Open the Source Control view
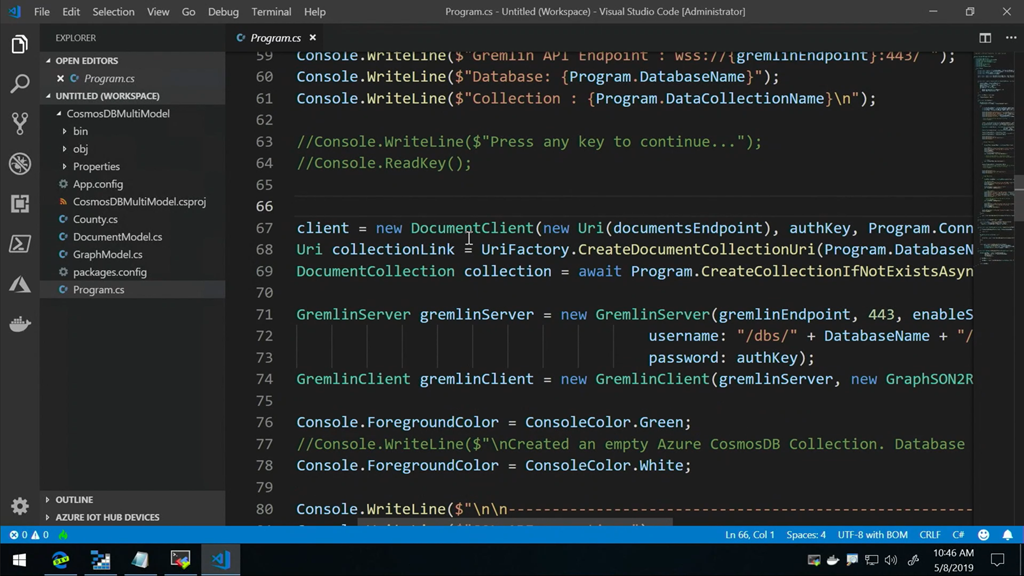Screen dimensions: 1024x576 click(19, 123)
